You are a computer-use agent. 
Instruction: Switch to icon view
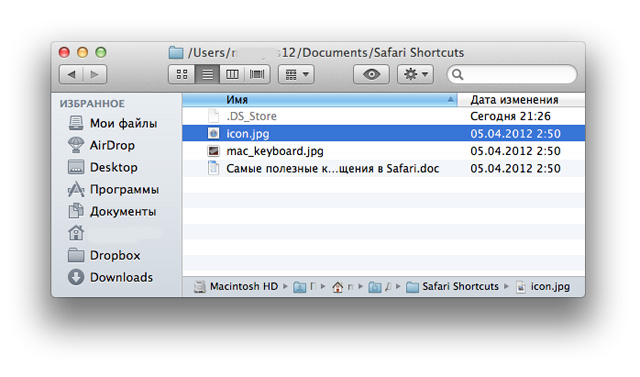click(x=182, y=74)
